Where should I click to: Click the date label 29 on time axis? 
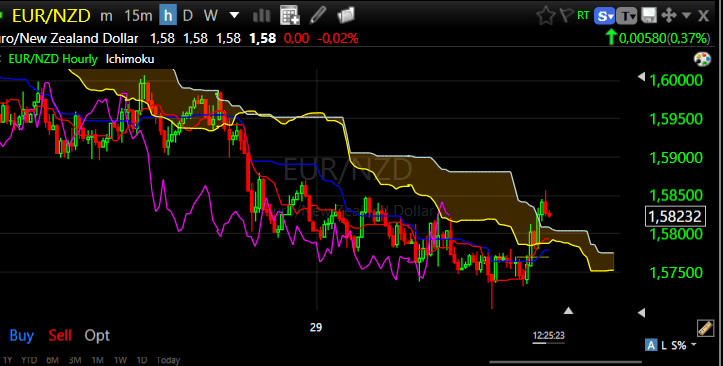coord(315,328)
